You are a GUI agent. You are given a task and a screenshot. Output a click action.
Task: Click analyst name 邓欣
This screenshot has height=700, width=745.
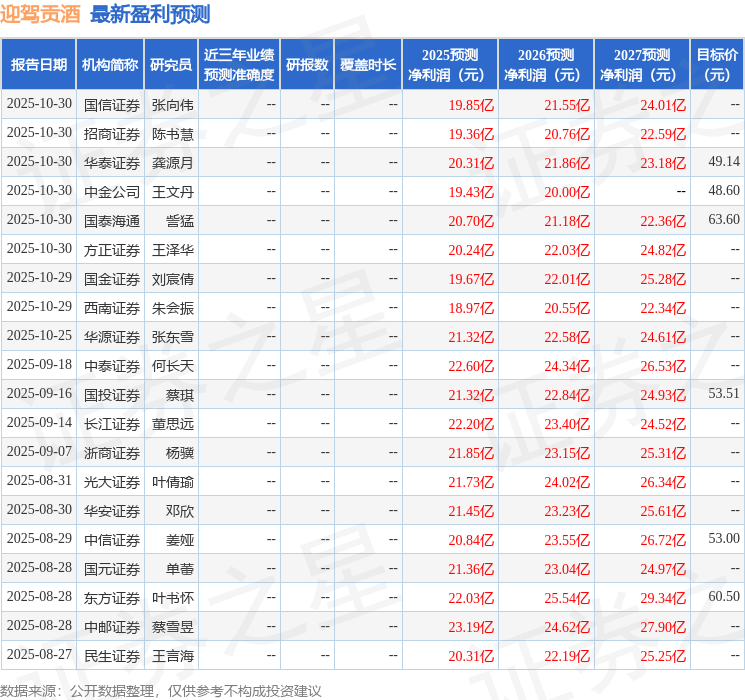[x=180, y=511]
